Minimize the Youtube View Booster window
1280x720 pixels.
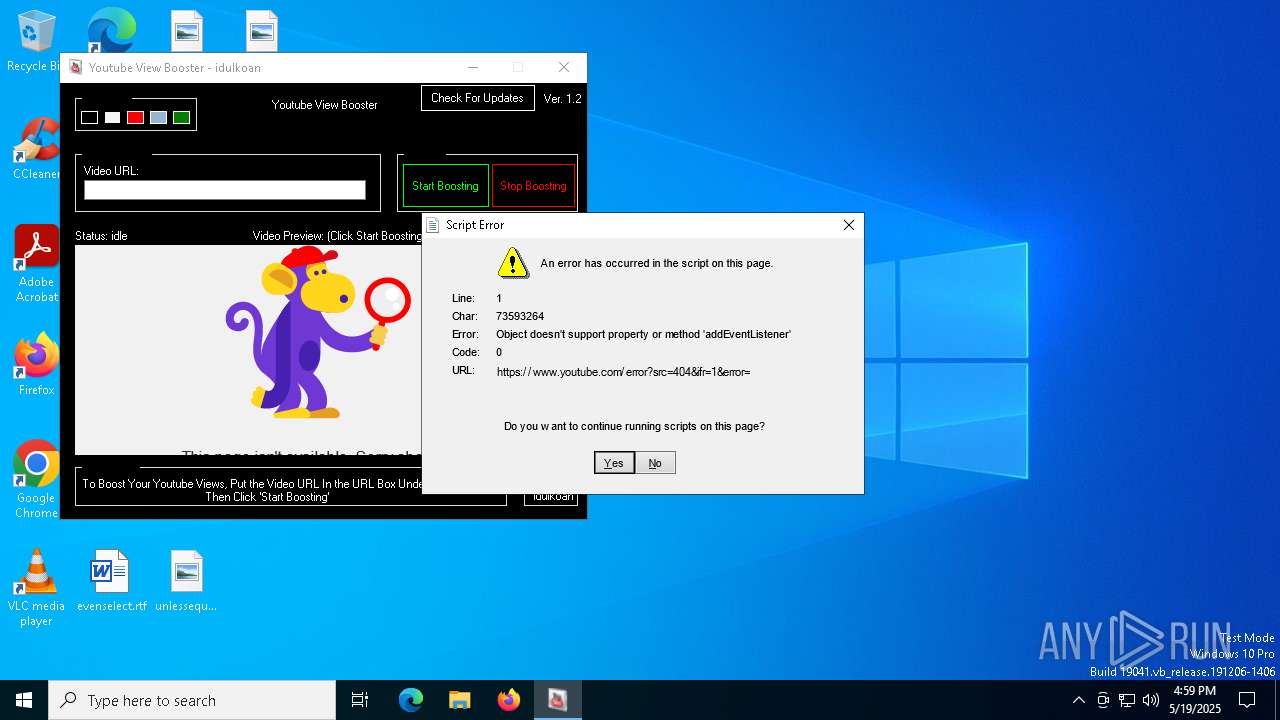point(471,68)
